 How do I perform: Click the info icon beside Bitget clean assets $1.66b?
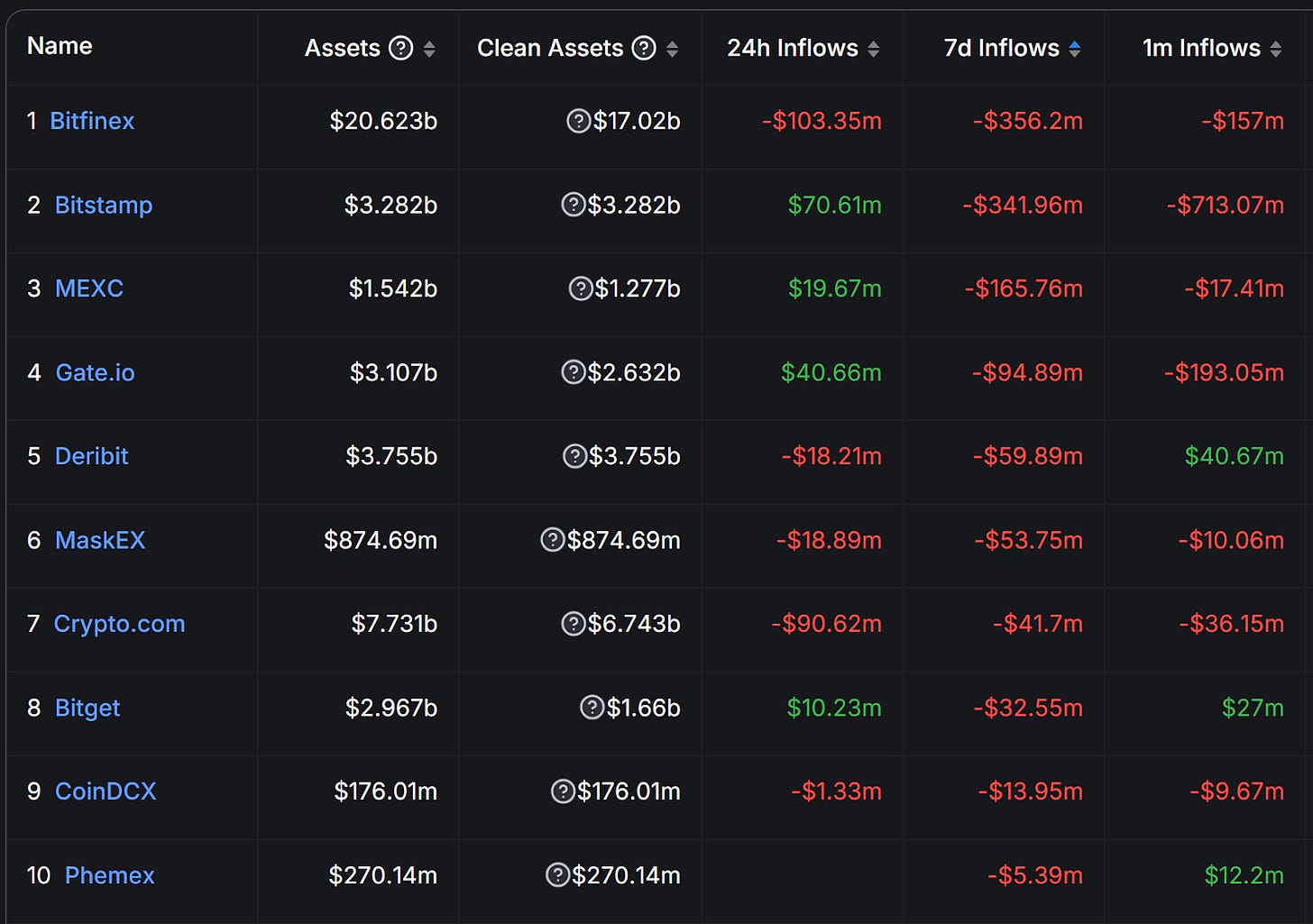point(592,708)
